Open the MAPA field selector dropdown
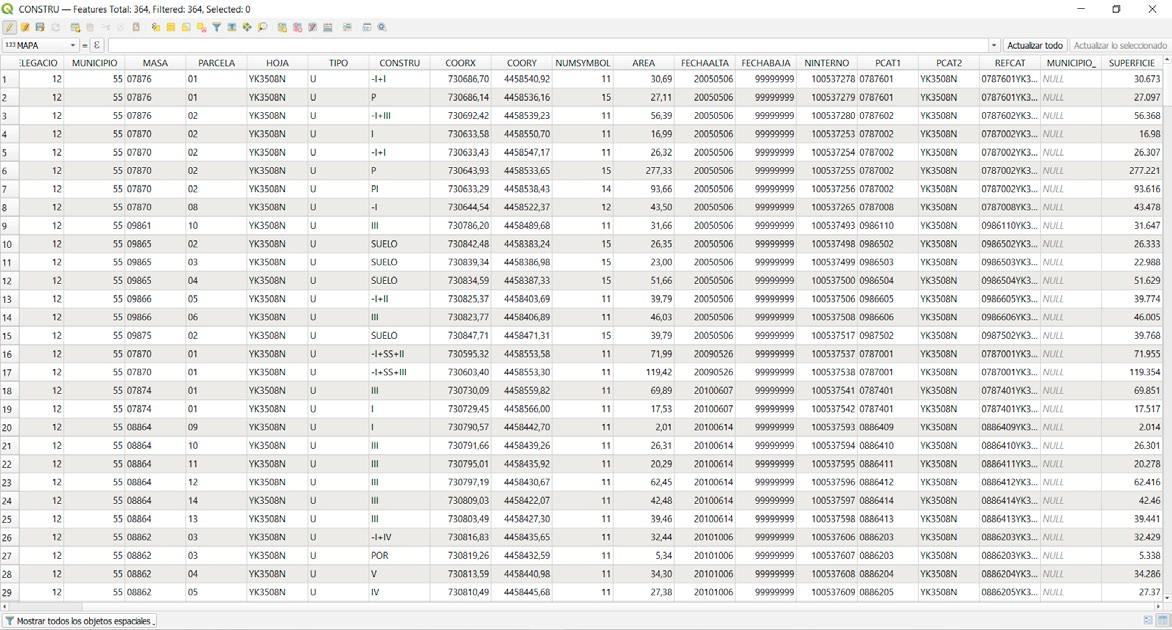The image size is (1172, 630). point(40,46)
